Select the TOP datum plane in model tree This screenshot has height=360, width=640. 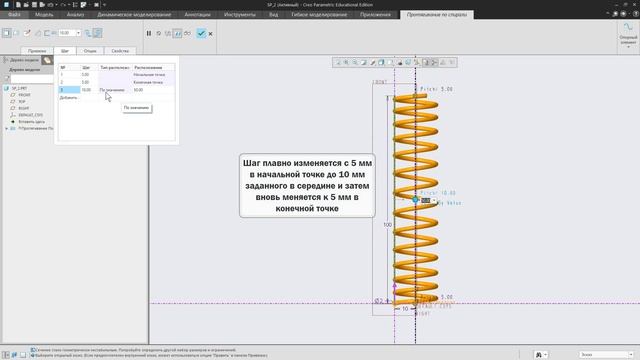(22, 102)
